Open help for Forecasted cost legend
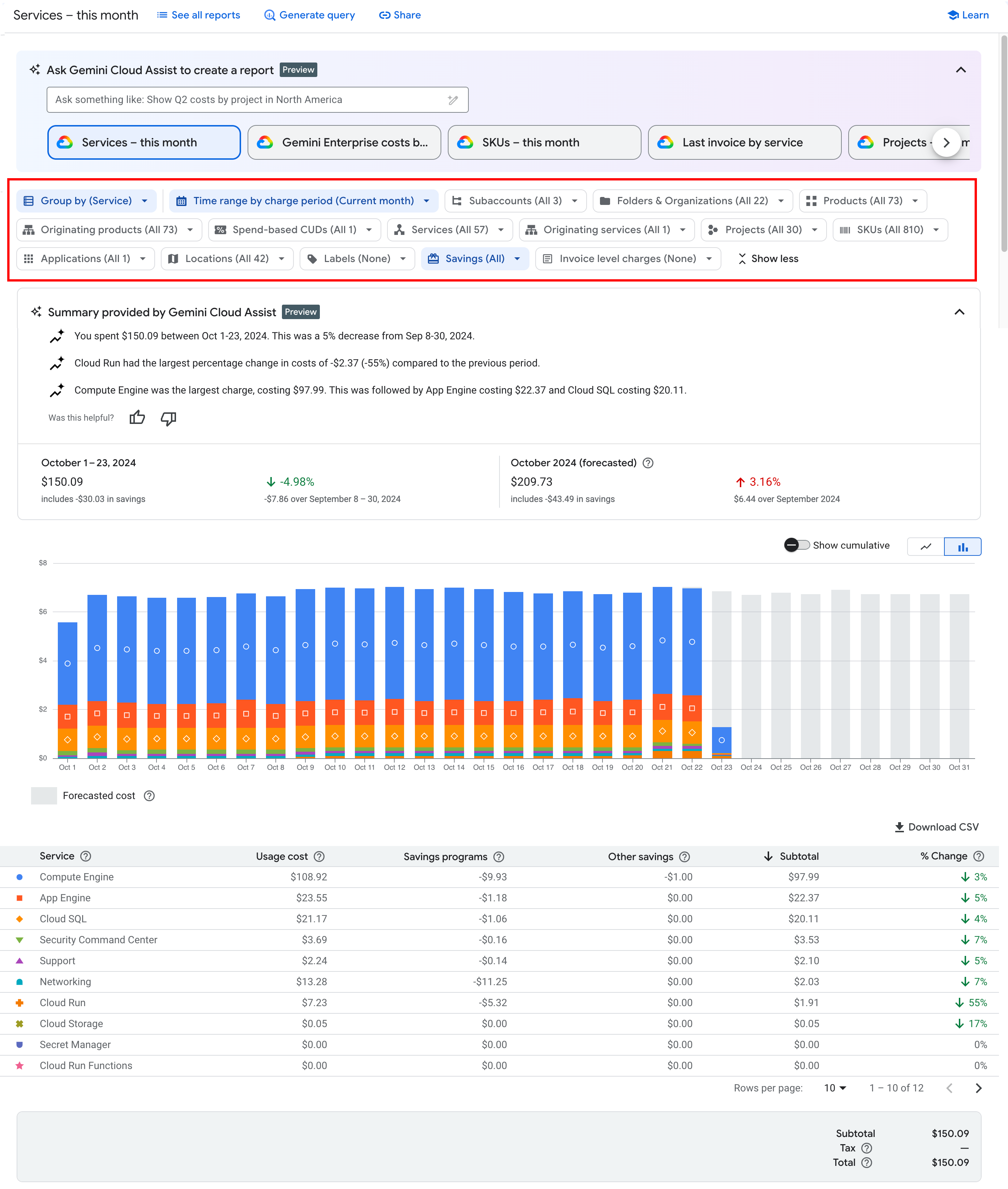The height and width of the screenshot is (1189, 1008). [x=149, y=795]
